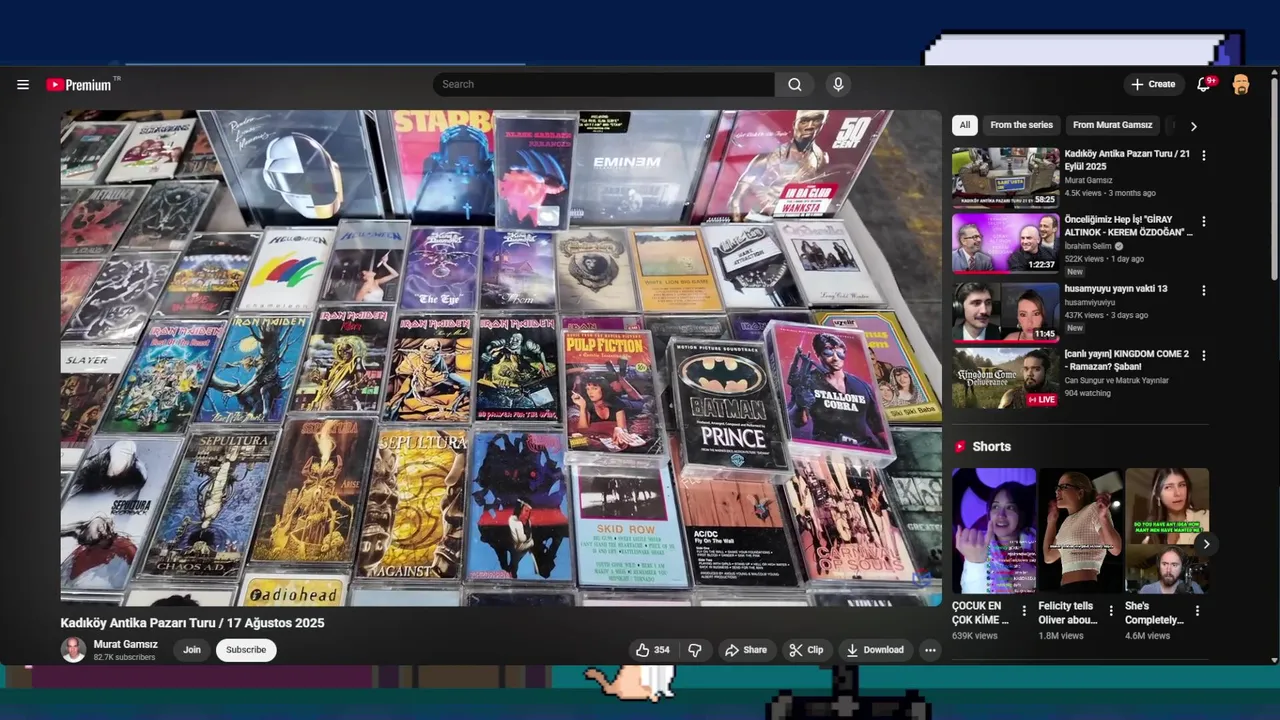Click the Shorts section logo icon
Viewport: 1280px width, 720px height.
(x=960, y=447)
